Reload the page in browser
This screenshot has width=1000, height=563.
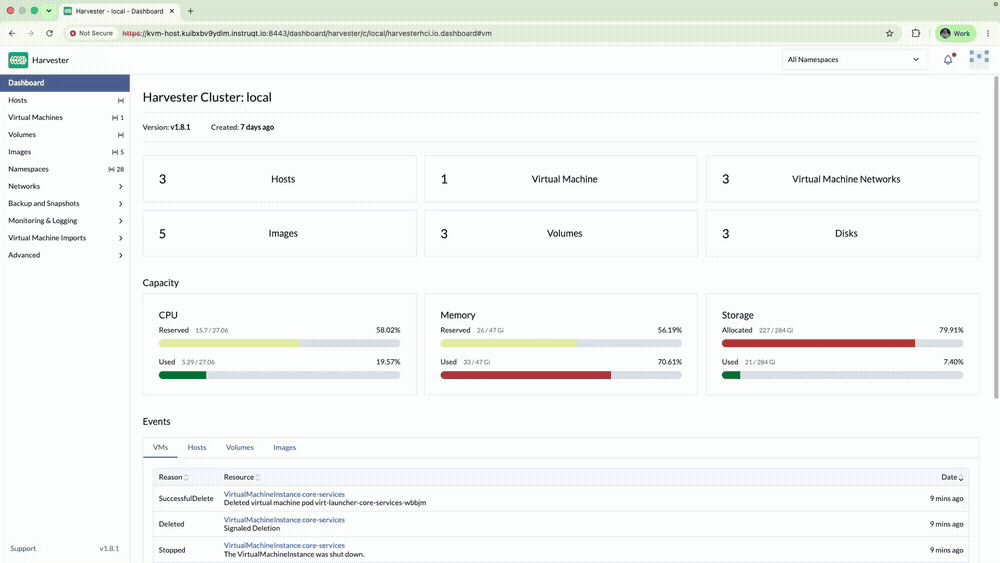point(49,33)
